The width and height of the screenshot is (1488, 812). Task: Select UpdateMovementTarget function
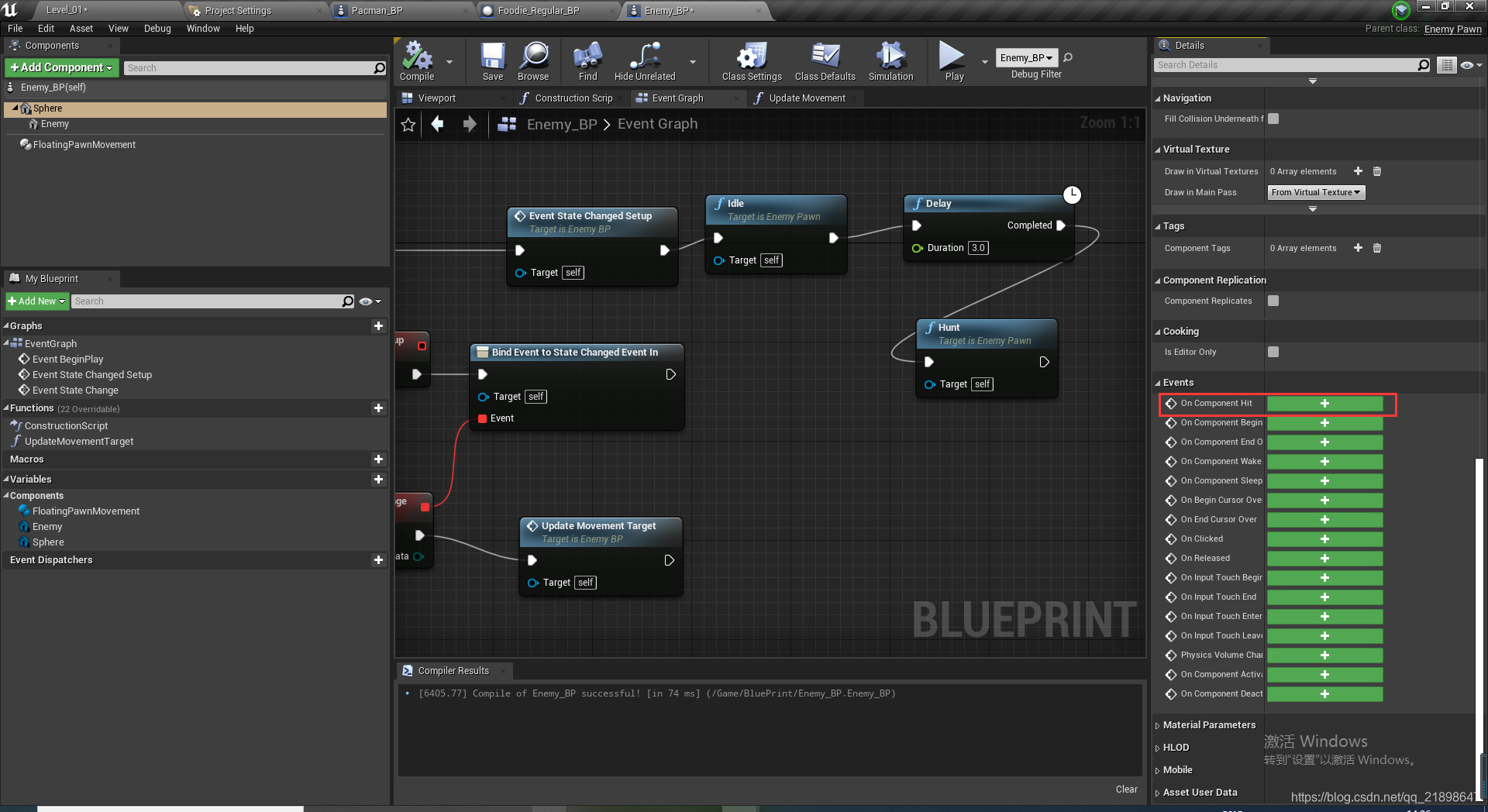(x=79, y=442)
